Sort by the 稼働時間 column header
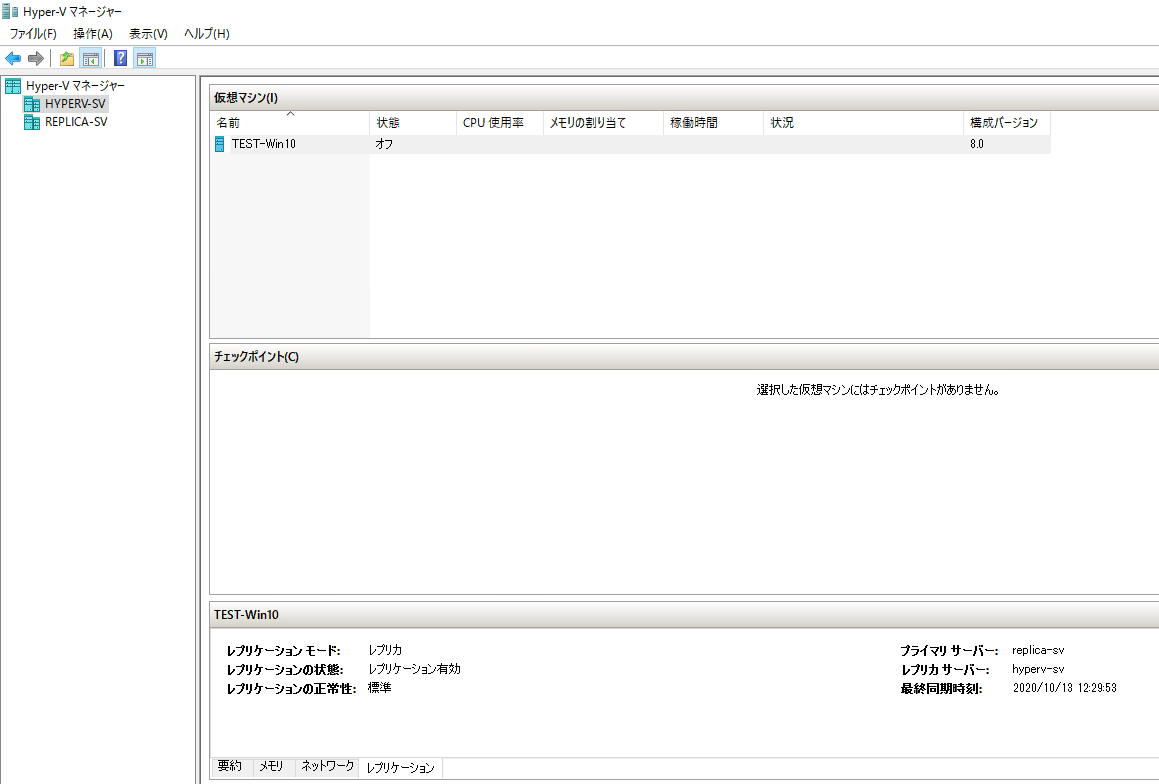Viewport: 1159px width, 784px height. tap(713, 123)
